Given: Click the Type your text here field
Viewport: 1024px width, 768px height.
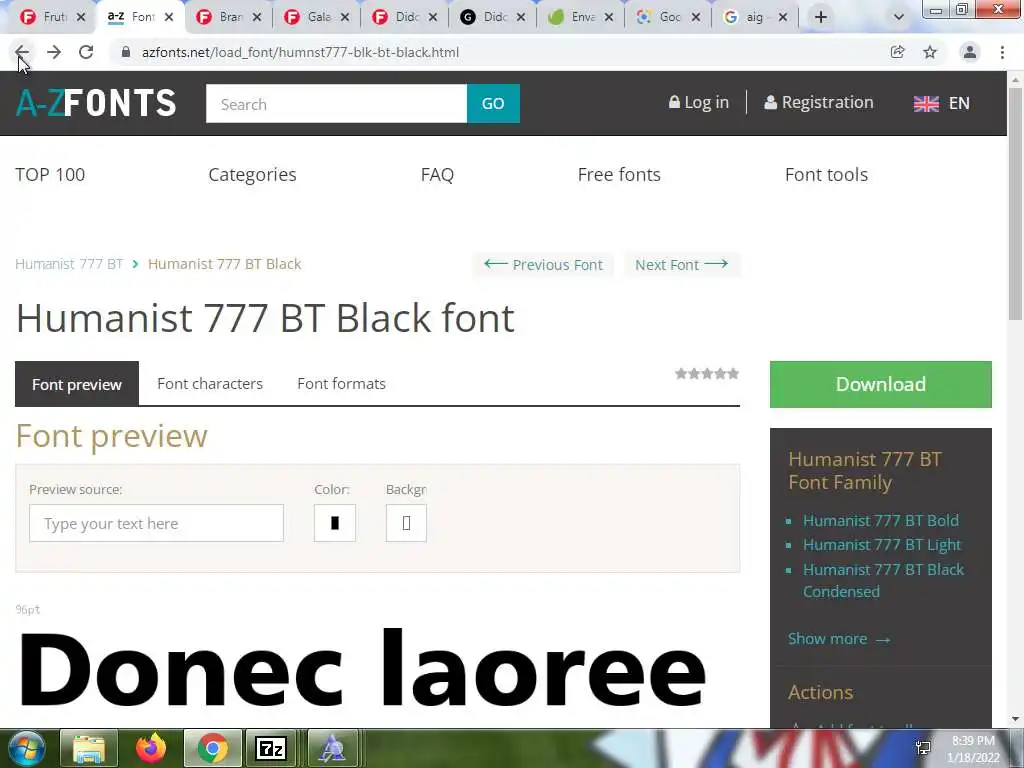Looking at the screenshot, I should click(157, 523).
